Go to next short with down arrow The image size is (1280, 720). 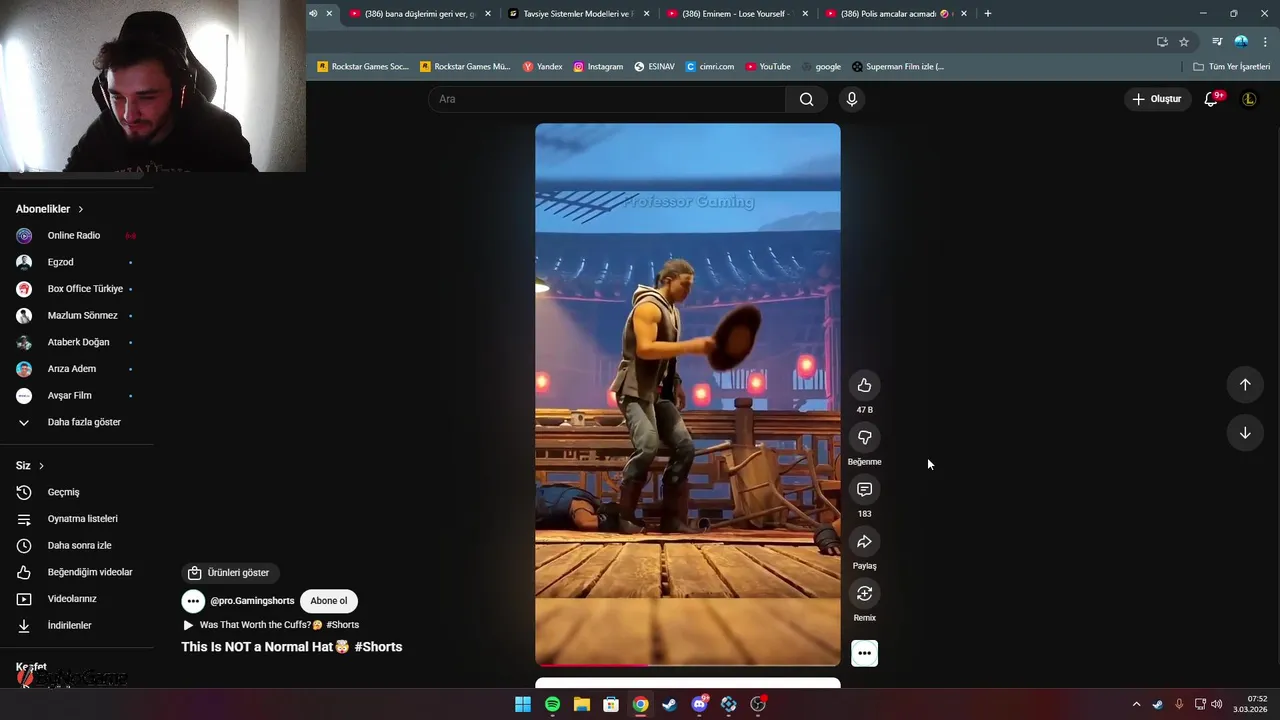point(1245,433)
